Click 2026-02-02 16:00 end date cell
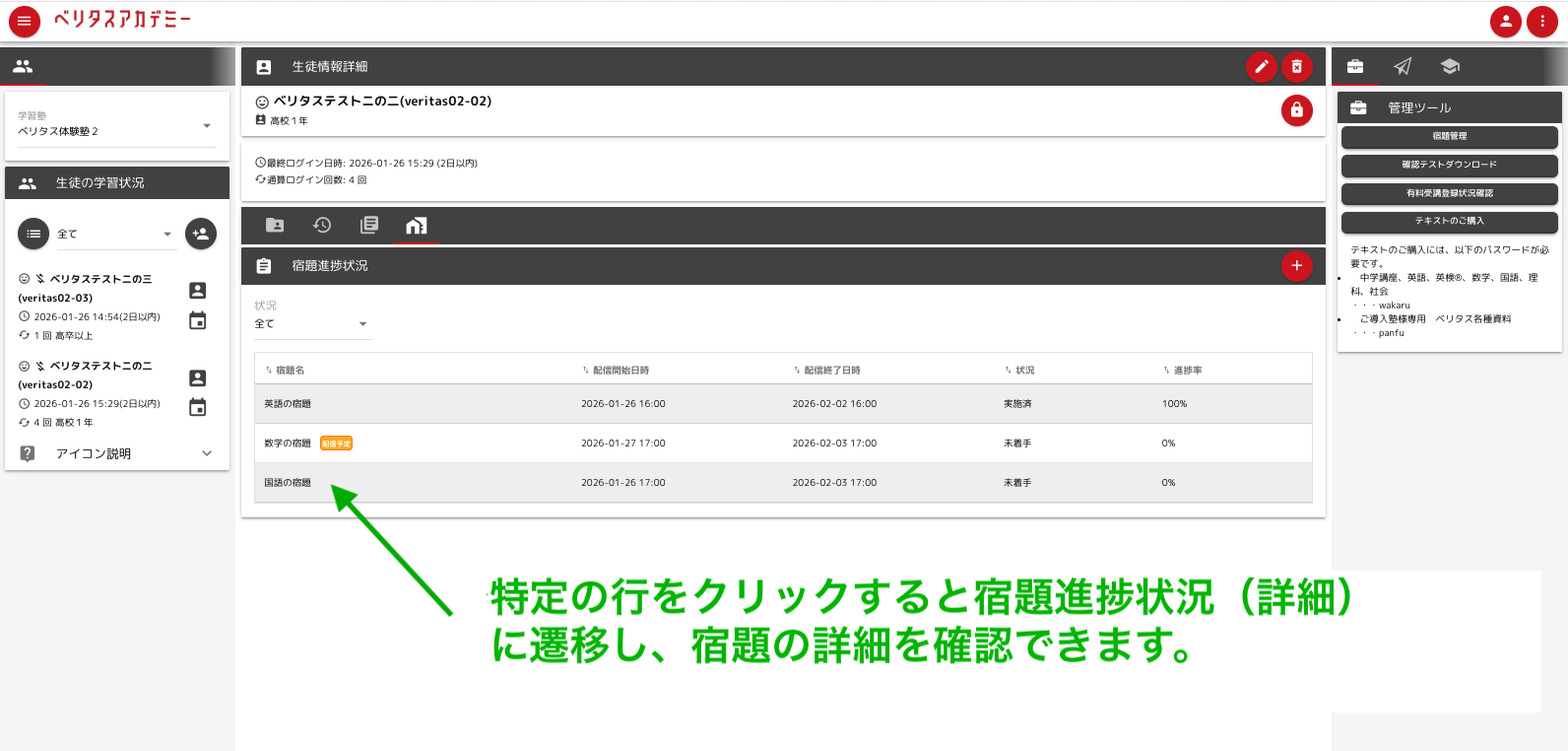The width and height of the screenshot is (1568, 751). pyautogui.click(x=834, y=404)
